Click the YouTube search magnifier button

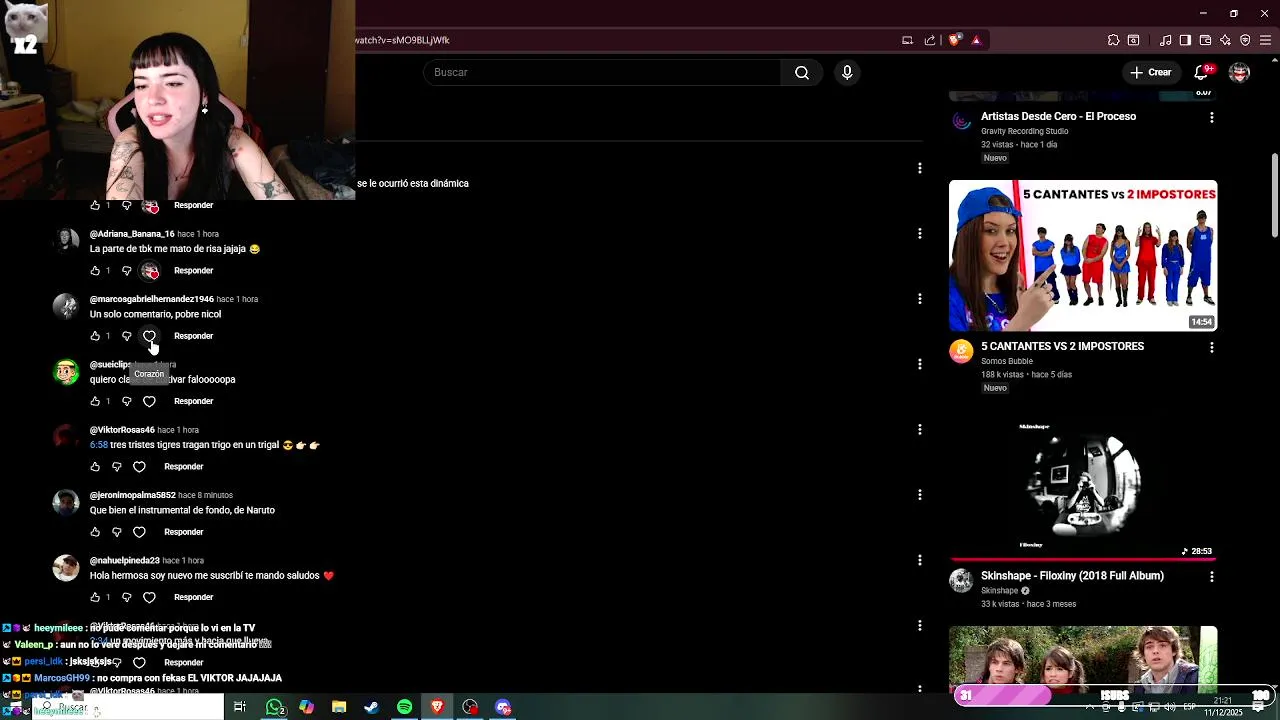click(x=802, y=72)
